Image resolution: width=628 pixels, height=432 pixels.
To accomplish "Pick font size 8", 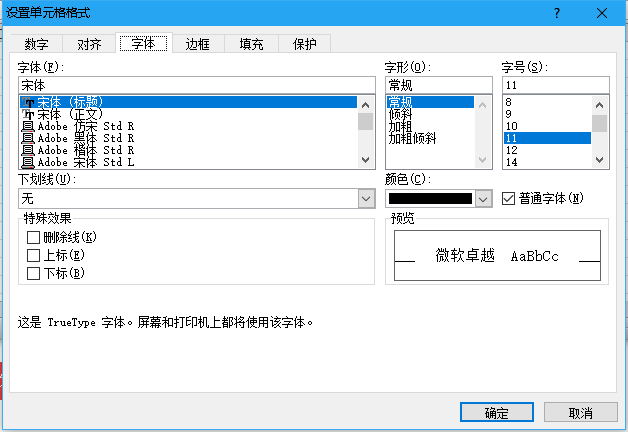I will 547,102.
